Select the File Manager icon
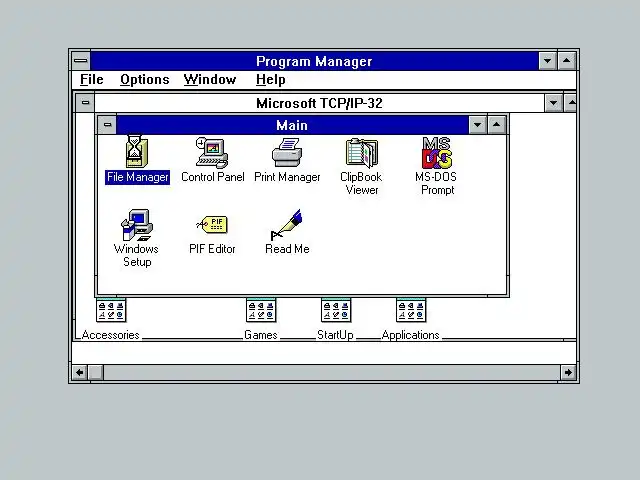This screenshot has width=640, height=480. tap(137, 152)
